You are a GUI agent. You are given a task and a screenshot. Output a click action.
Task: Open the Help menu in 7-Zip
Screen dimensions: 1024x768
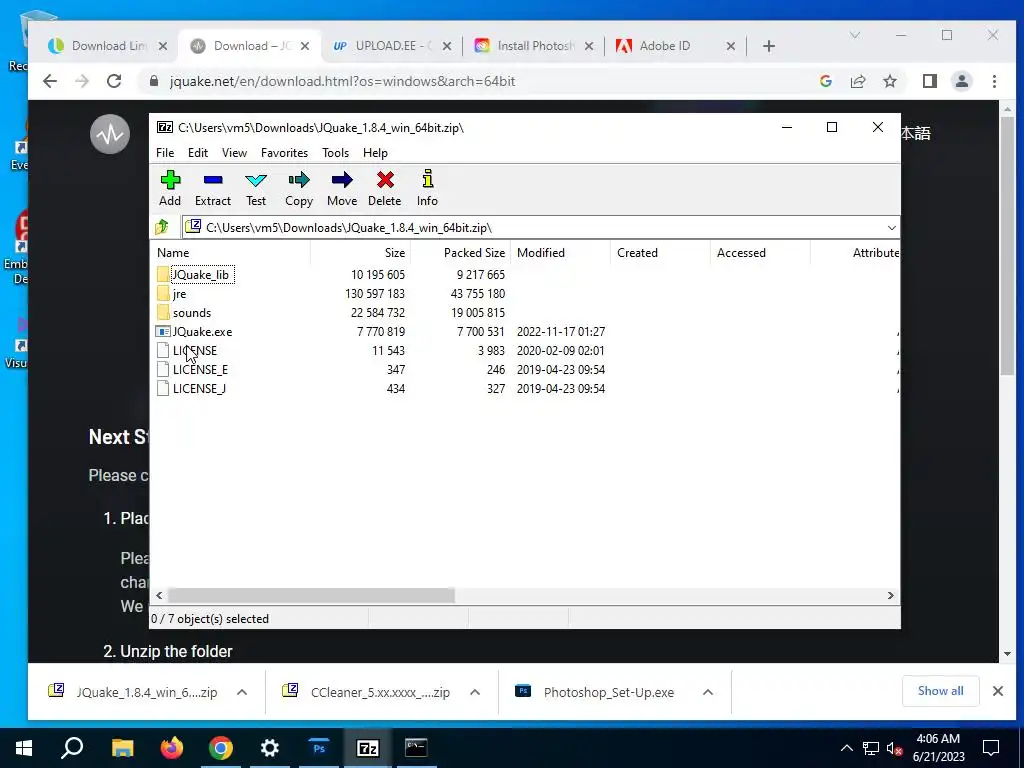pos(376,153)
